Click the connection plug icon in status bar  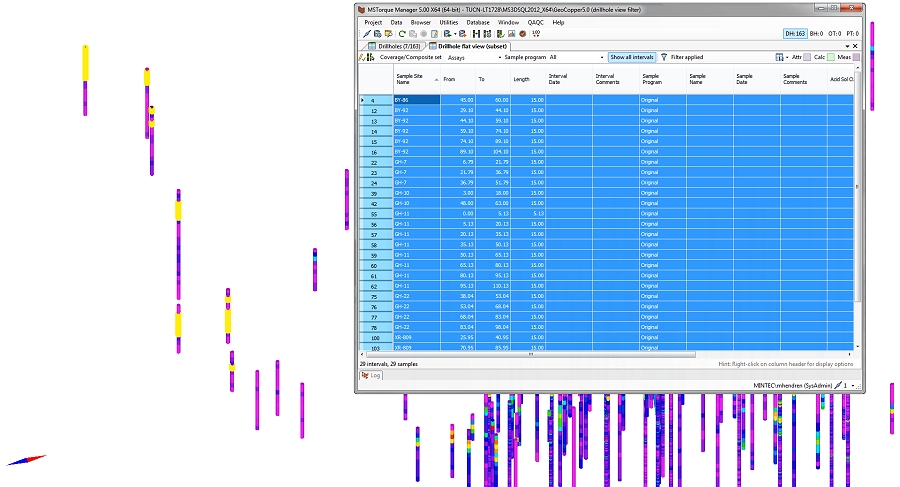click(x=840, y=385)
